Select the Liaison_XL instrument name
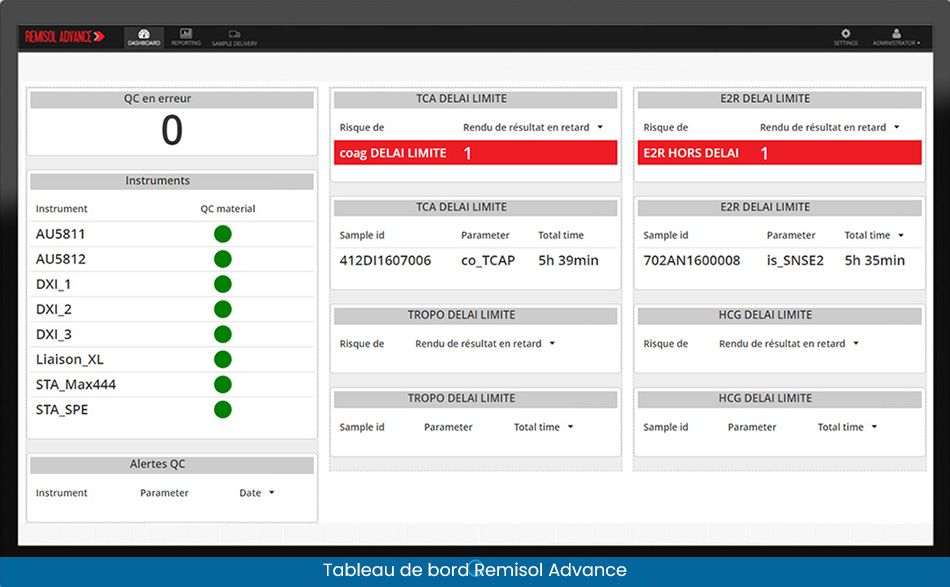Screen dimensions: 950x587 pos(70,359)
